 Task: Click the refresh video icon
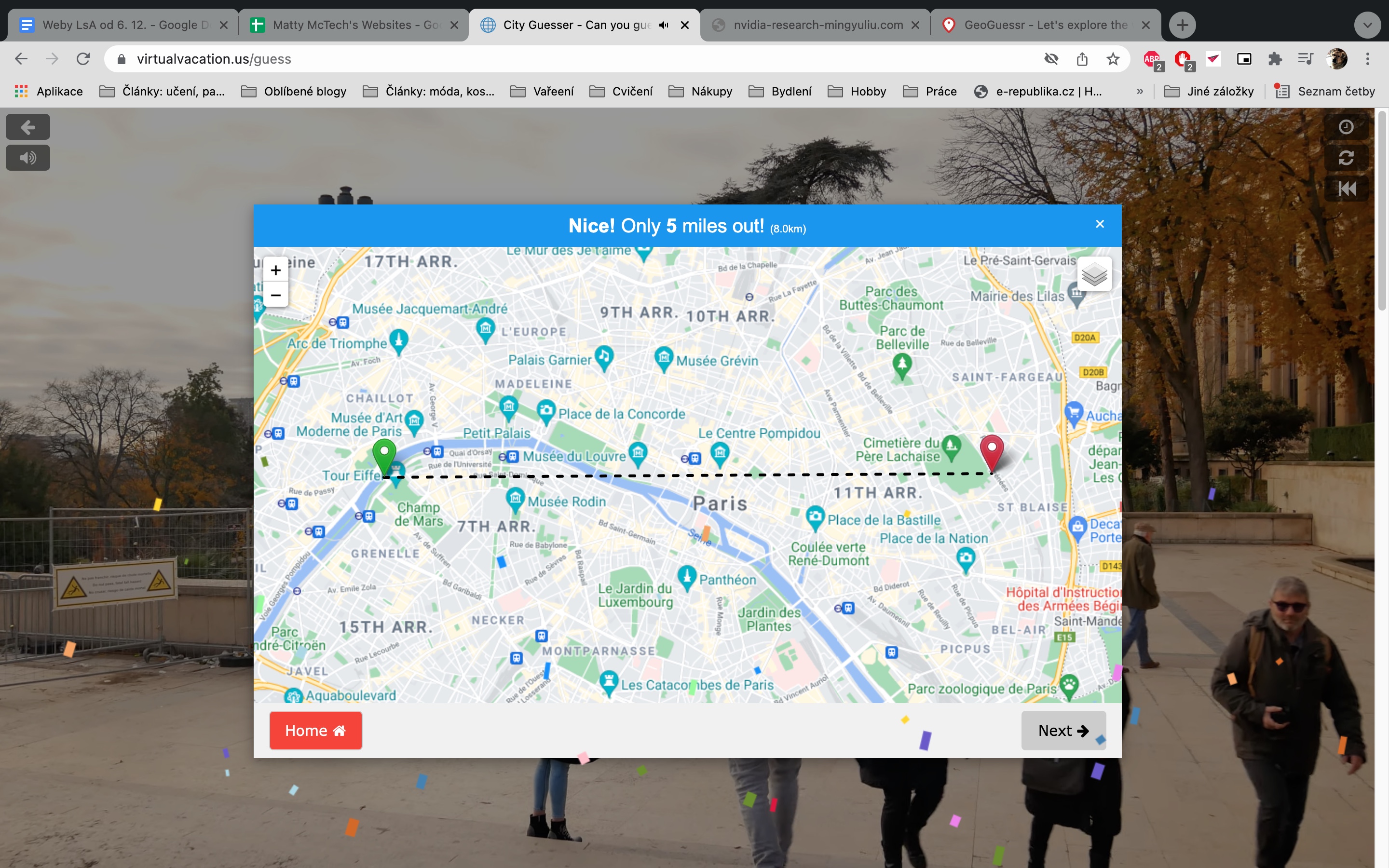[x=1346, y=157]
